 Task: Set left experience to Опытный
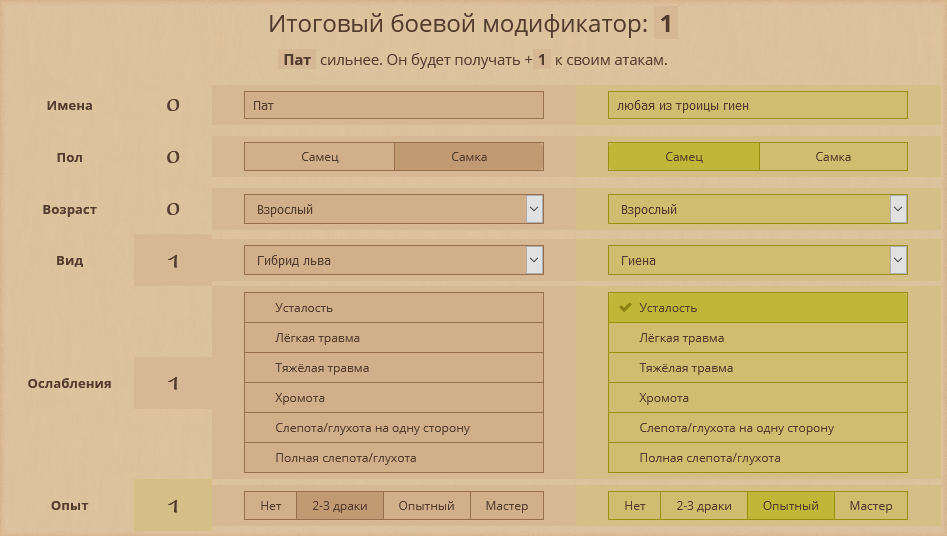point(426,506)
